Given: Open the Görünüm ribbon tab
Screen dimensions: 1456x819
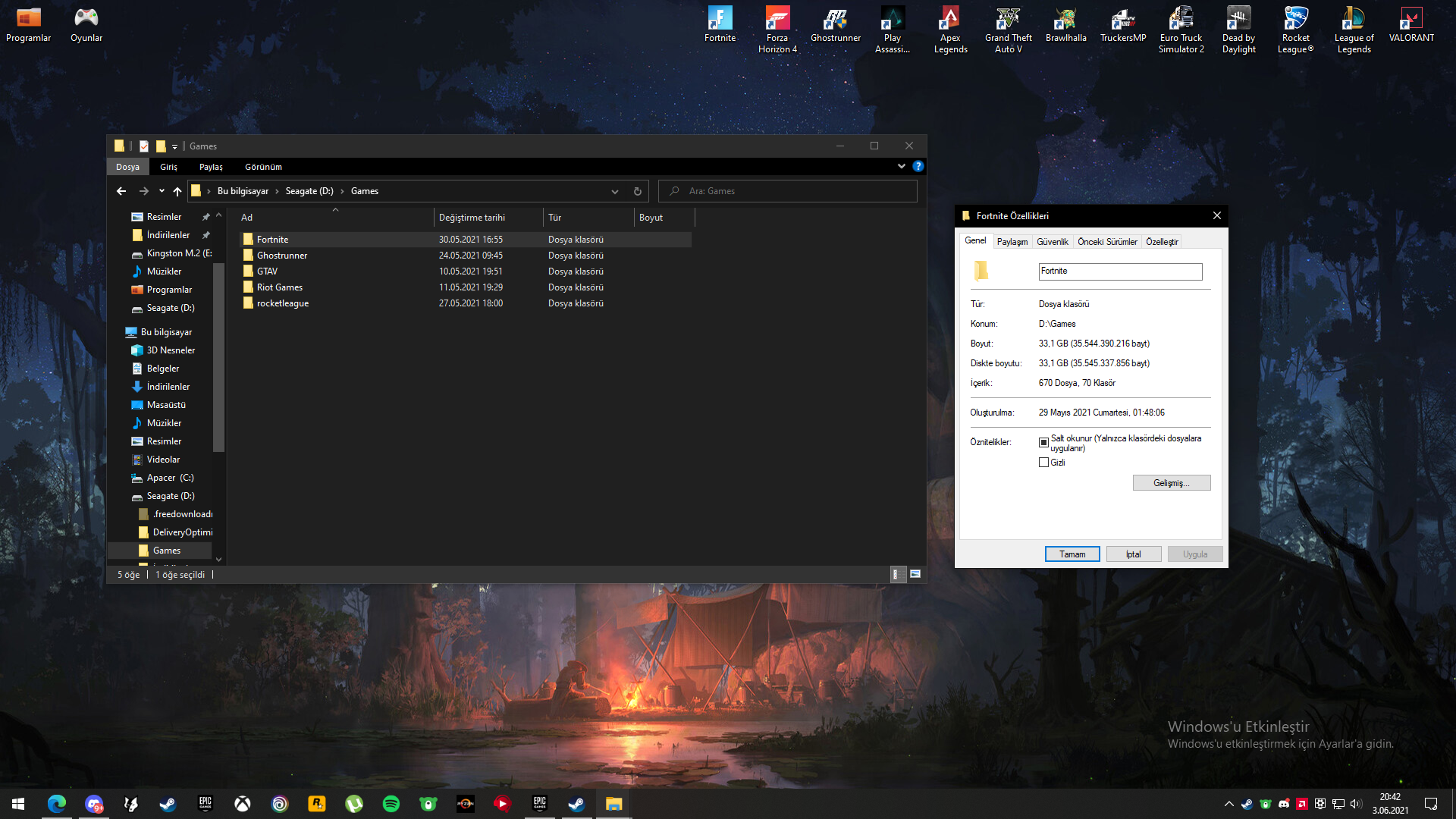Looking at the screenshot, I should click(263, 167).
